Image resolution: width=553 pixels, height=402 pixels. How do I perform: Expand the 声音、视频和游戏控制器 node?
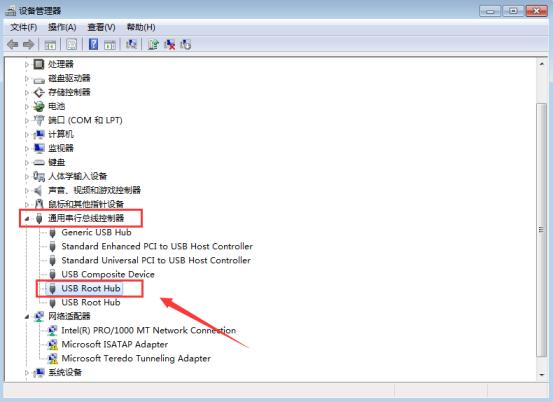[26, 190]
